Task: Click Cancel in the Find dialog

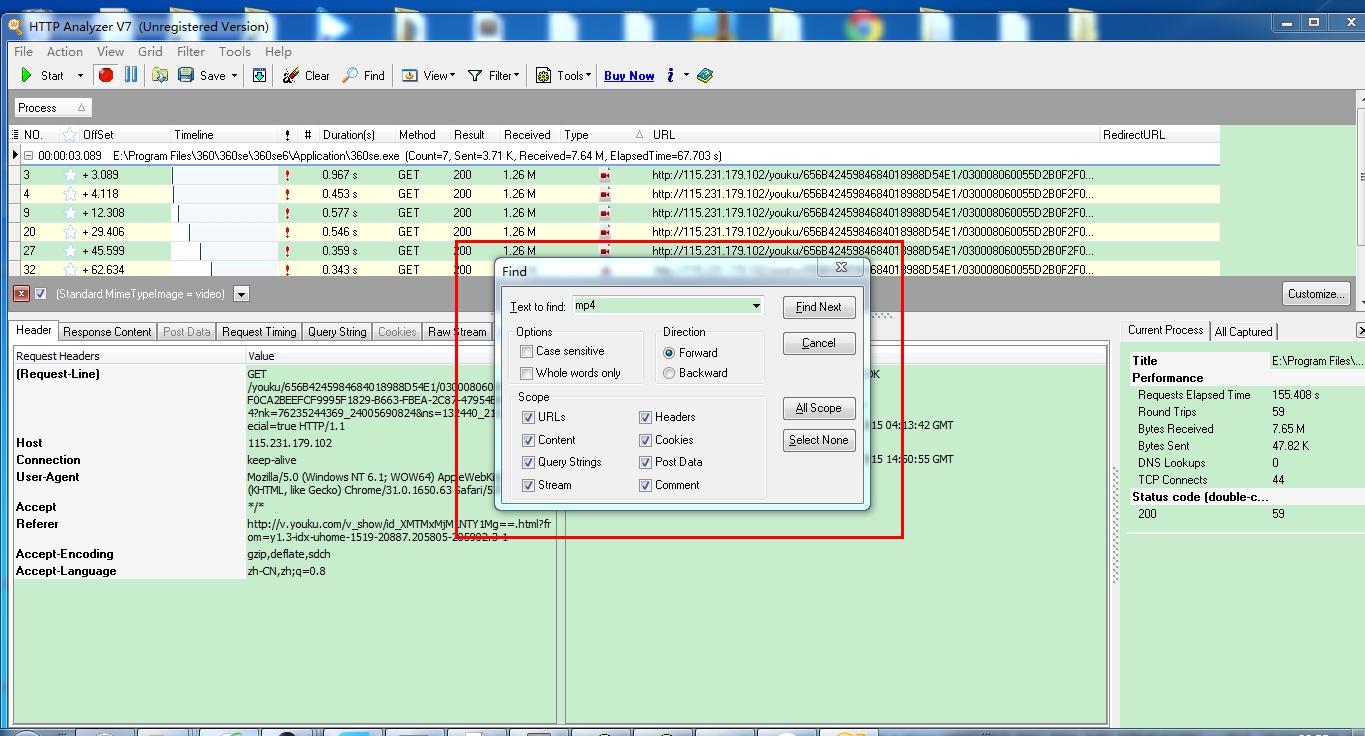Action: click(x=819, y=343)
